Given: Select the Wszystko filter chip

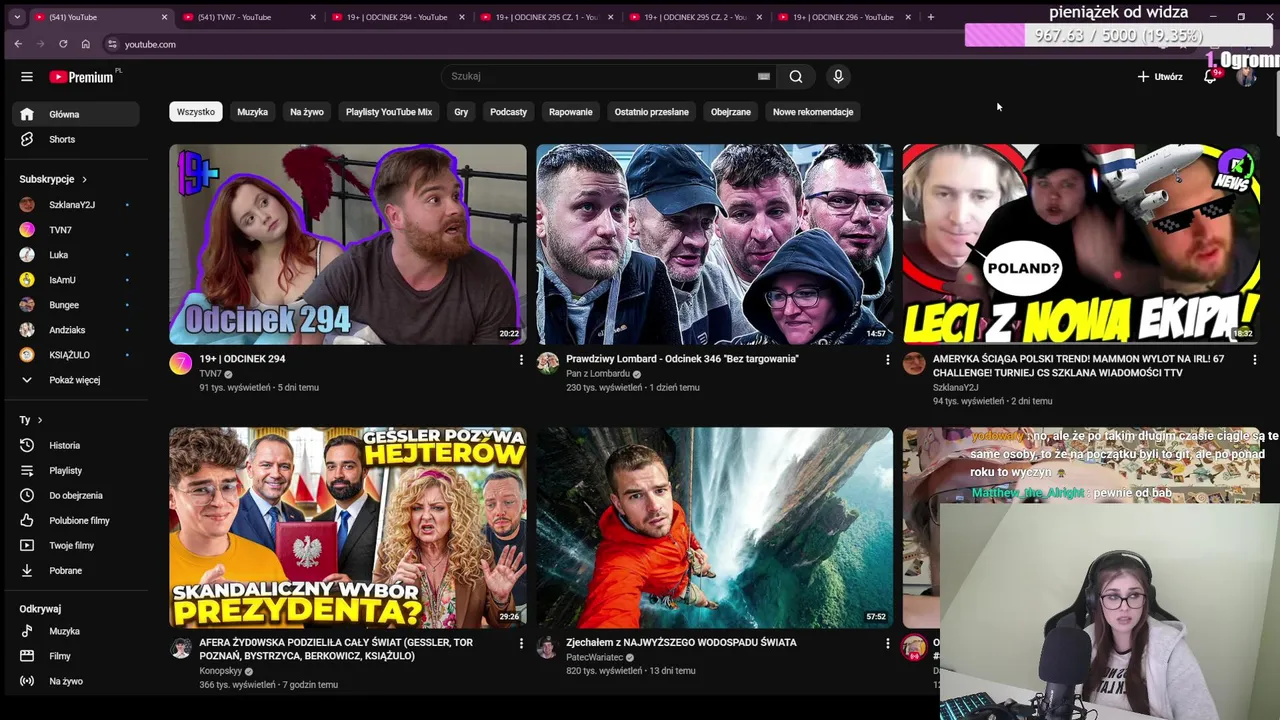Looking at the screenshot, I should 196,112.
